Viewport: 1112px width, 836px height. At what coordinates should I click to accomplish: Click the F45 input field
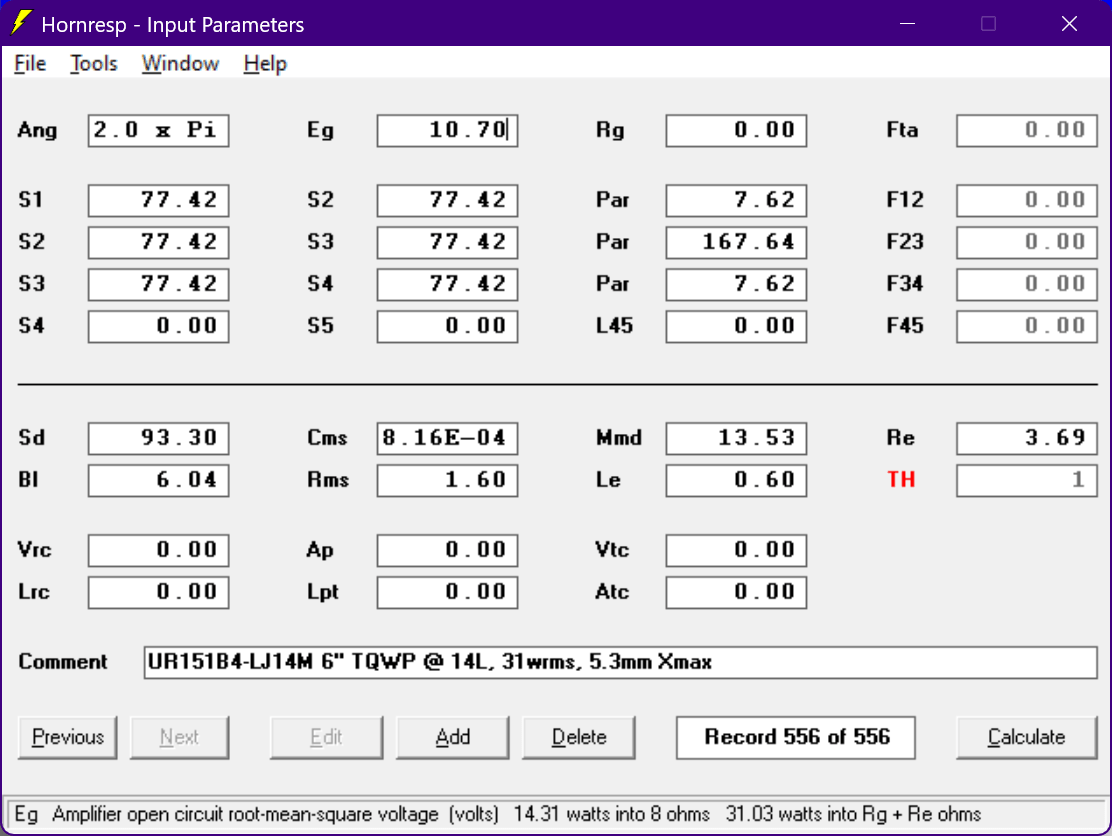coord(1026,326)
